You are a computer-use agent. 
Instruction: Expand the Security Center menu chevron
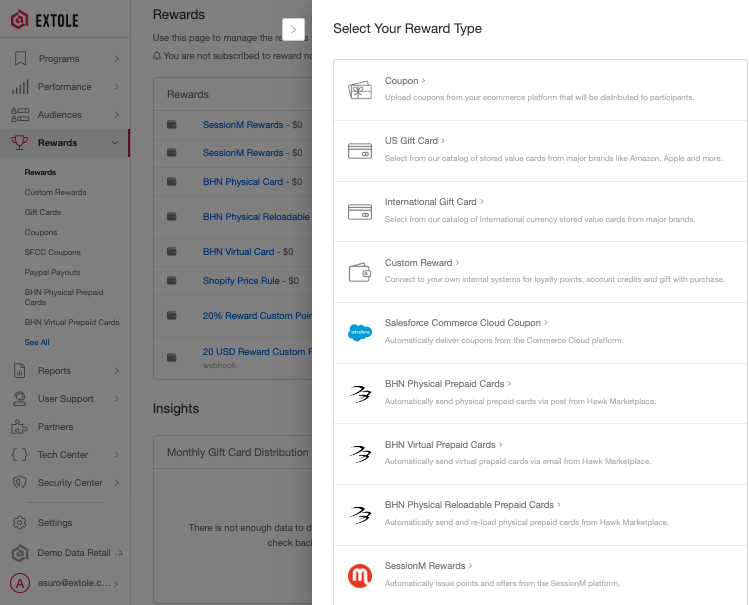point(117,482)
